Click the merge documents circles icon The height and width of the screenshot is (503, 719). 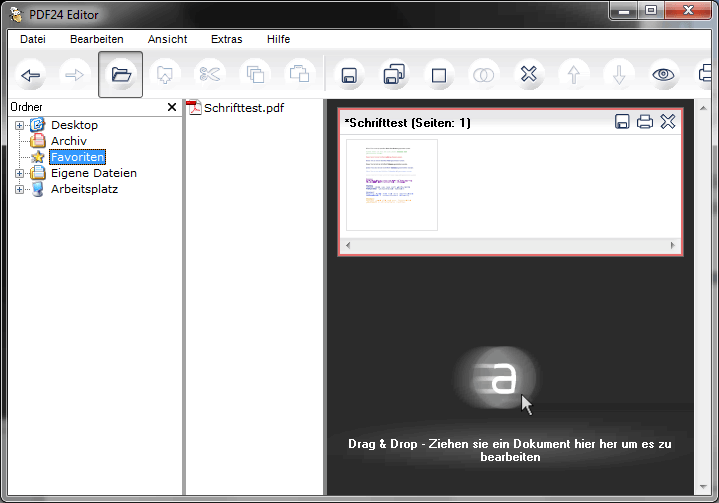click(x=483, y=75)
